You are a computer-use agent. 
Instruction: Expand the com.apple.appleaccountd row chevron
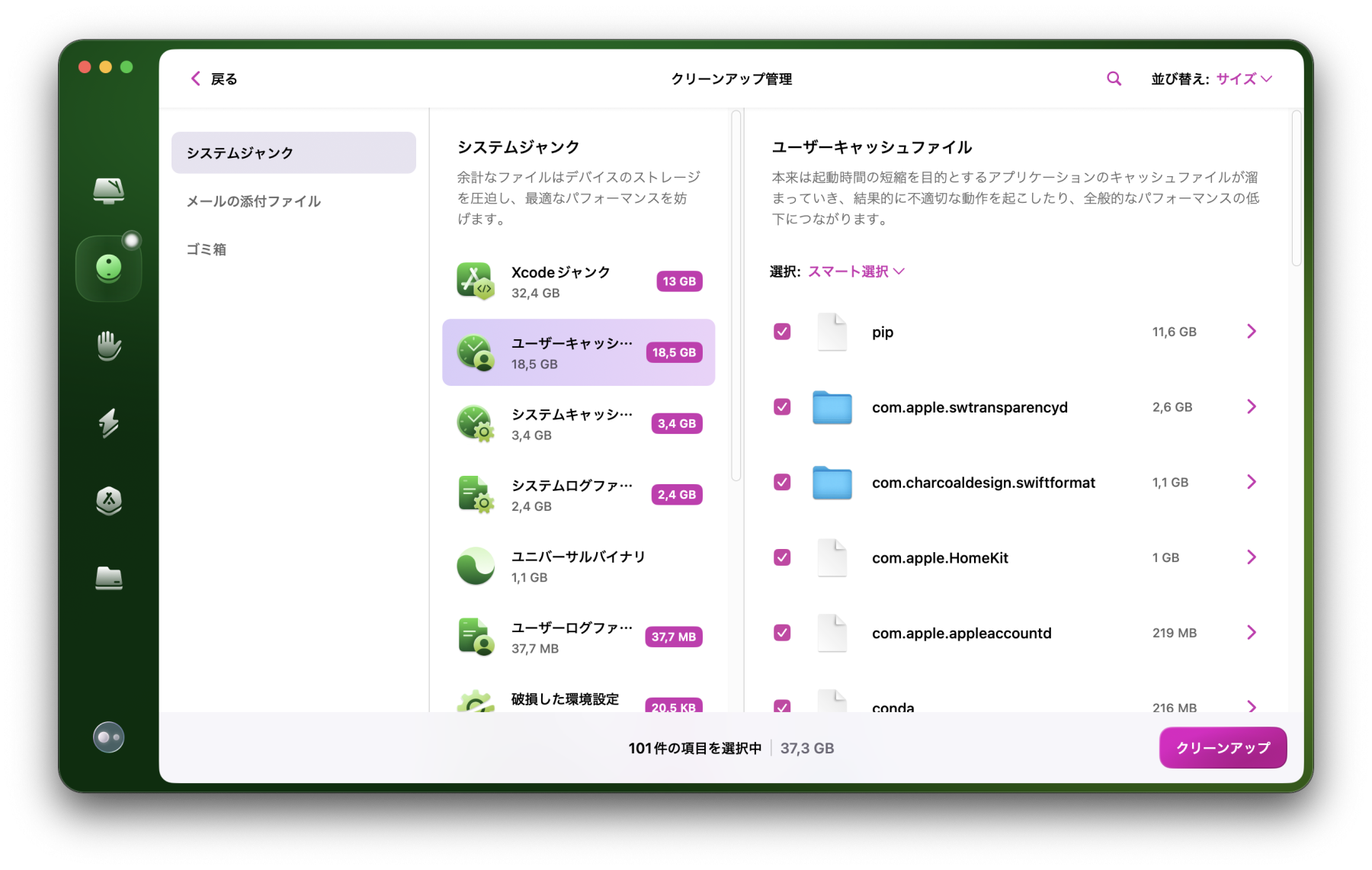click(1252, 632)
